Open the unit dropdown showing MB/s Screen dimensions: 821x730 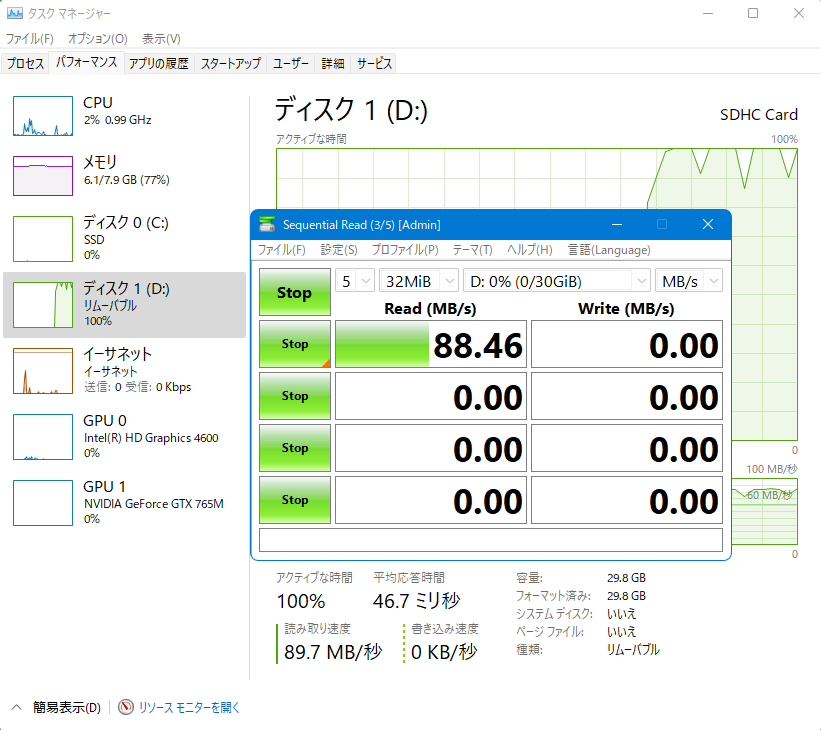[689, 281]
